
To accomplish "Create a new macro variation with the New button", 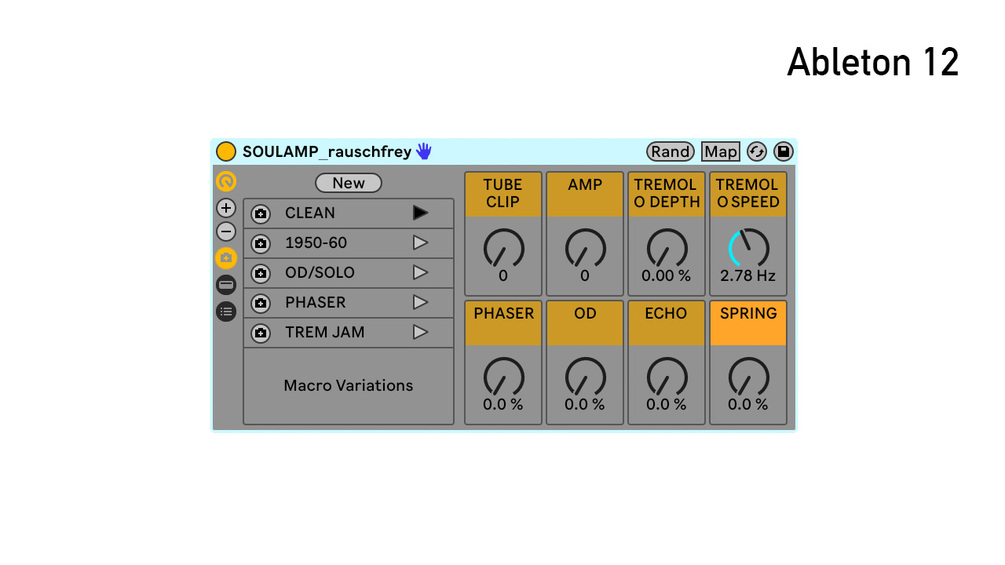I will pyautogui.click(x=349, y=183).
